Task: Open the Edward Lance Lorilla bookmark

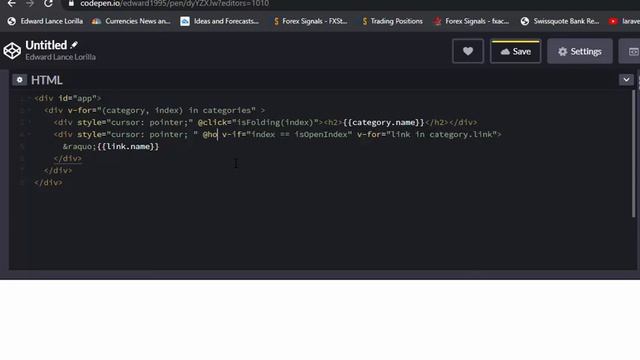Action: click(45, 21)
